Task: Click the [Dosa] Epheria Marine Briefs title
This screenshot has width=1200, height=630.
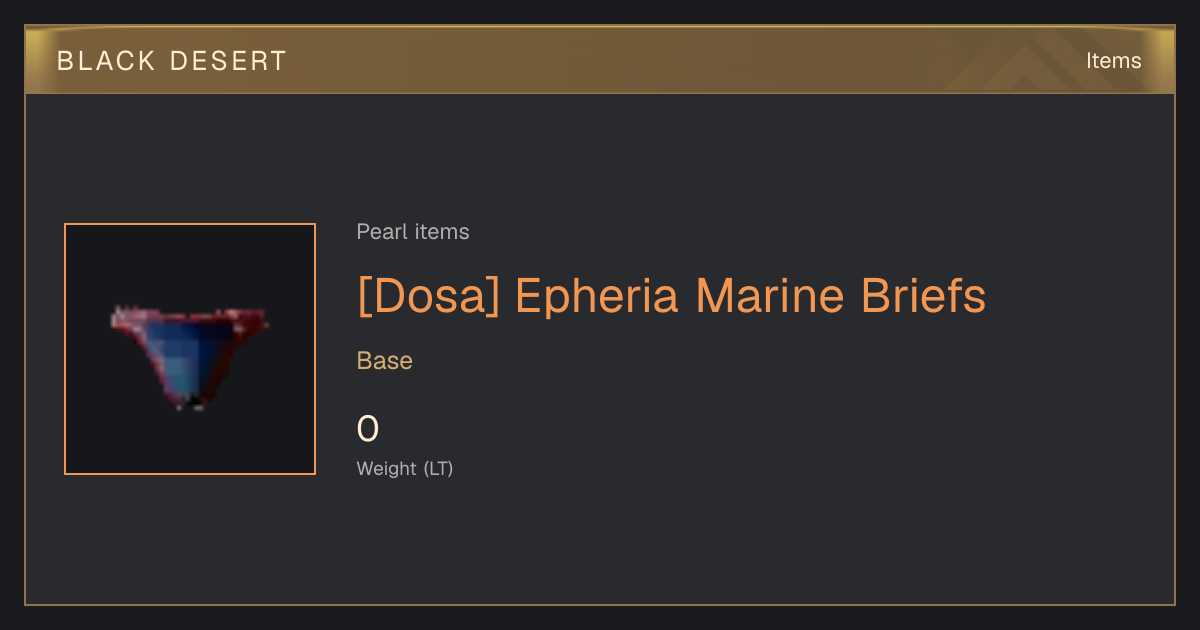Action: tap(671, 296)
